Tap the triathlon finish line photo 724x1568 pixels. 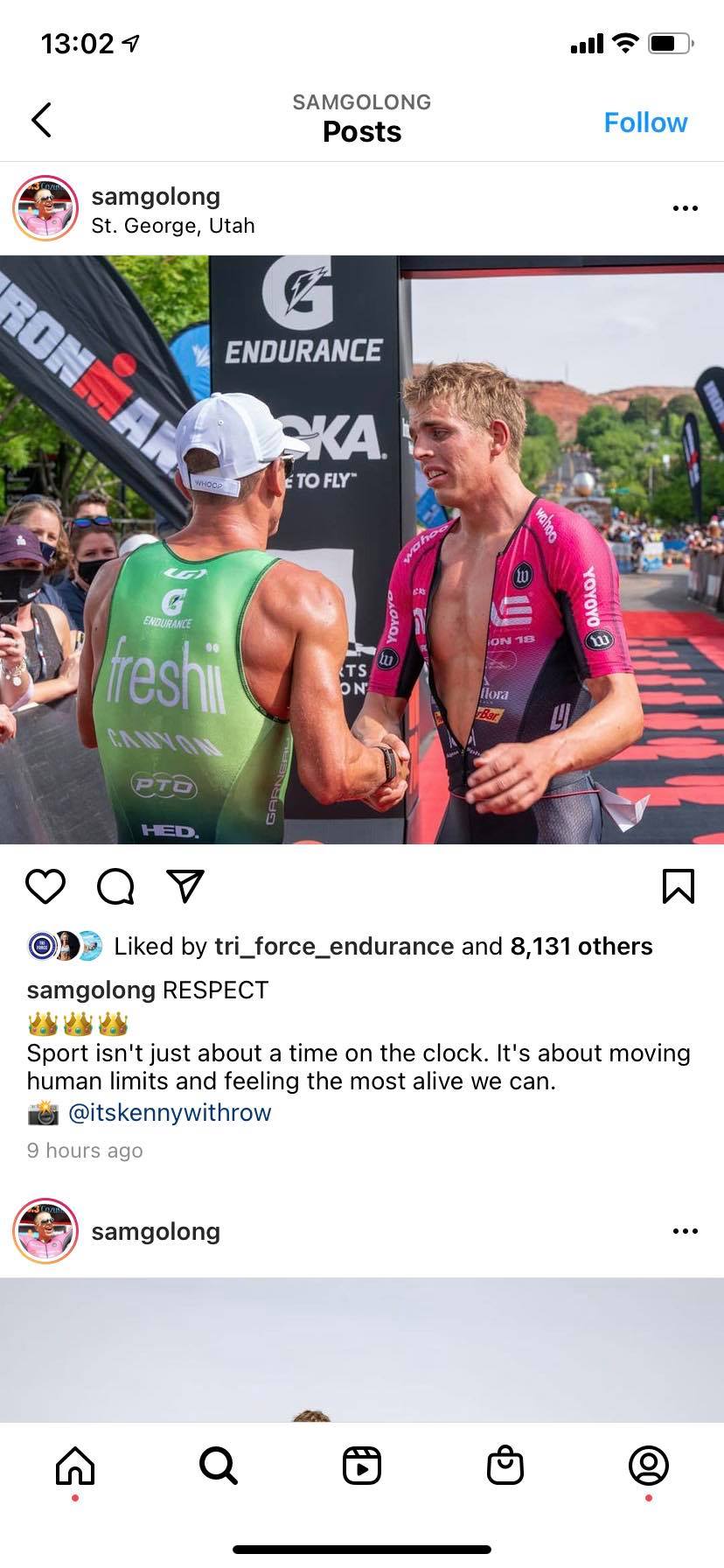pyautogui.click(x=362, y=549)
